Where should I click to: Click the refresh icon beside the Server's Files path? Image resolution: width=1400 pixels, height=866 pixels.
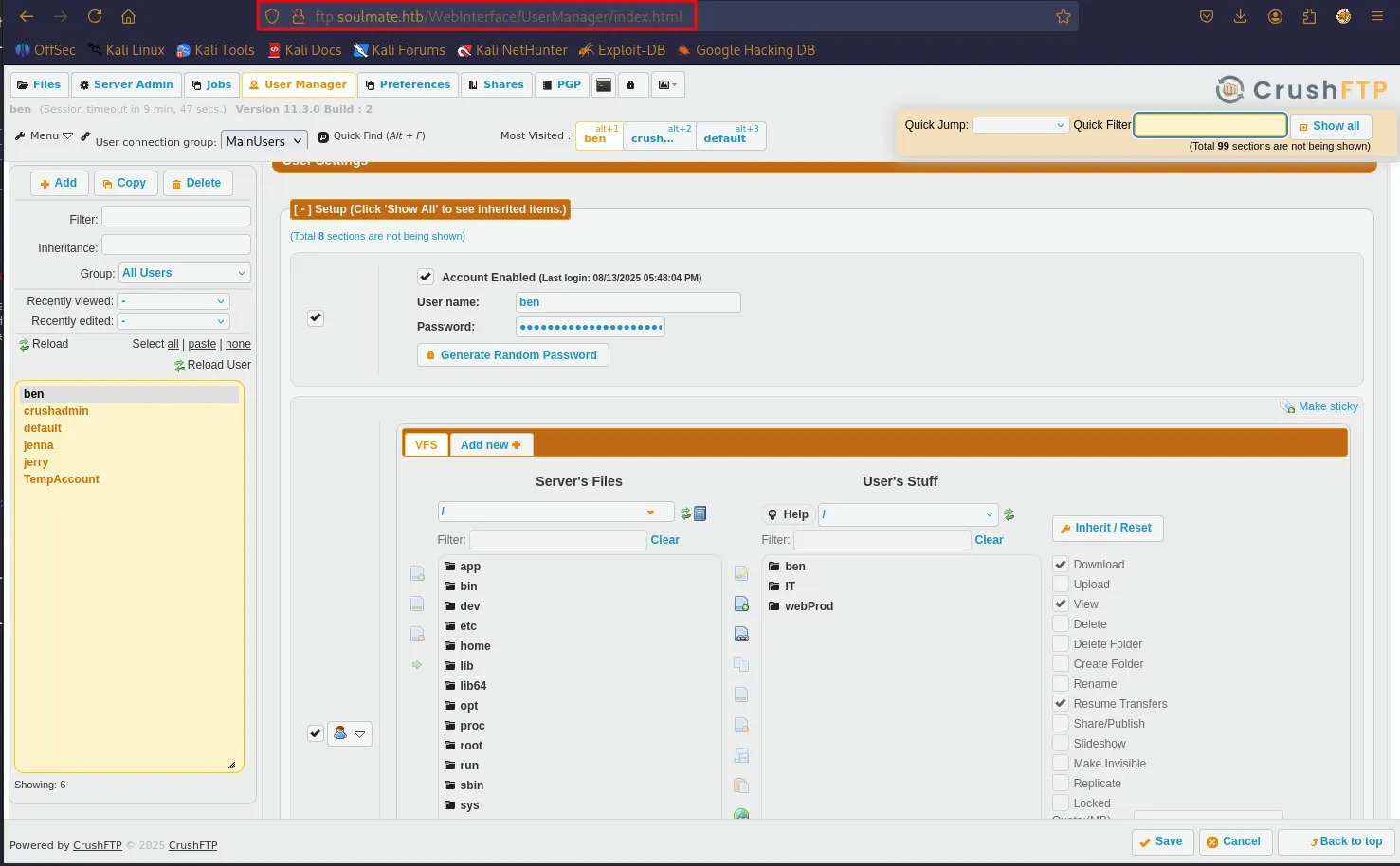685,514
